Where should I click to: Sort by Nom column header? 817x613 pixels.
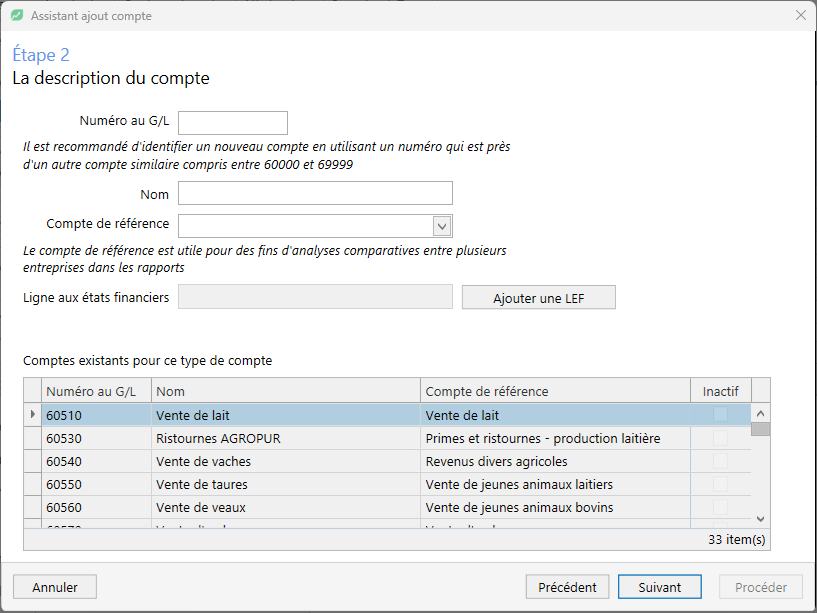(286, 391)
